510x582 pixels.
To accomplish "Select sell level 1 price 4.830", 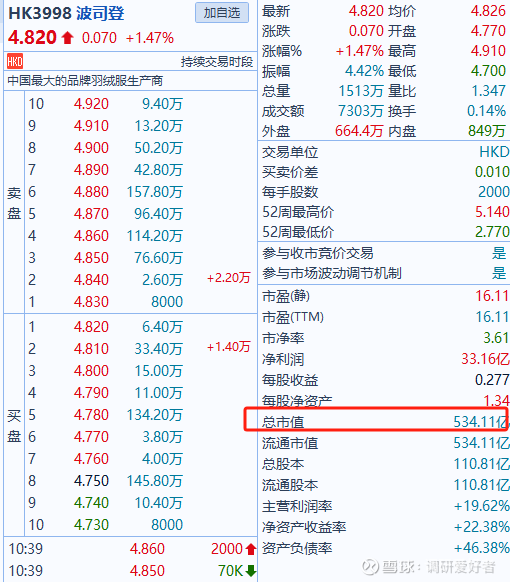I will tap(91, 302).
